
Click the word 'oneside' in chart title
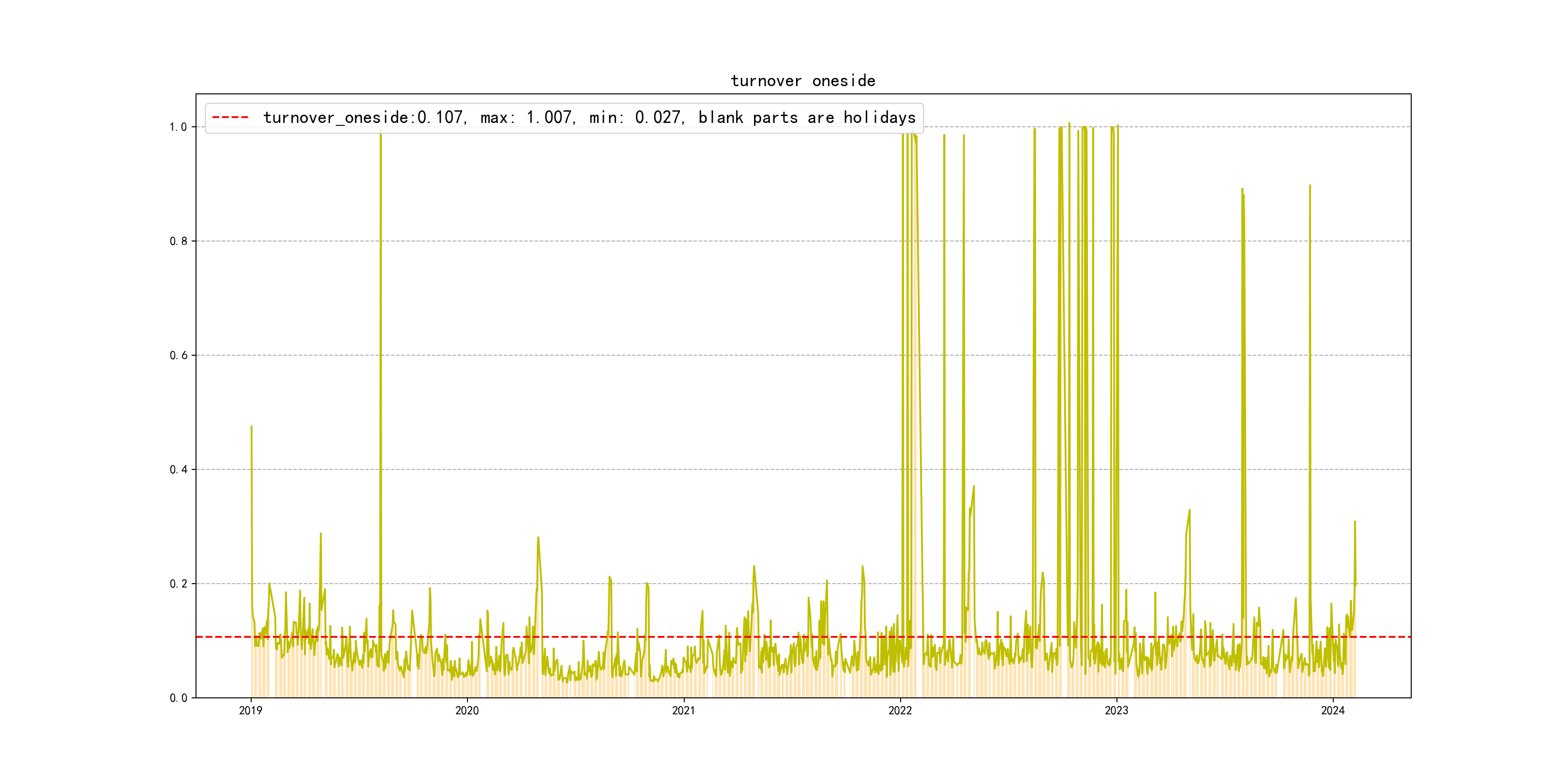pyautogui.click(x=844, y=81)
